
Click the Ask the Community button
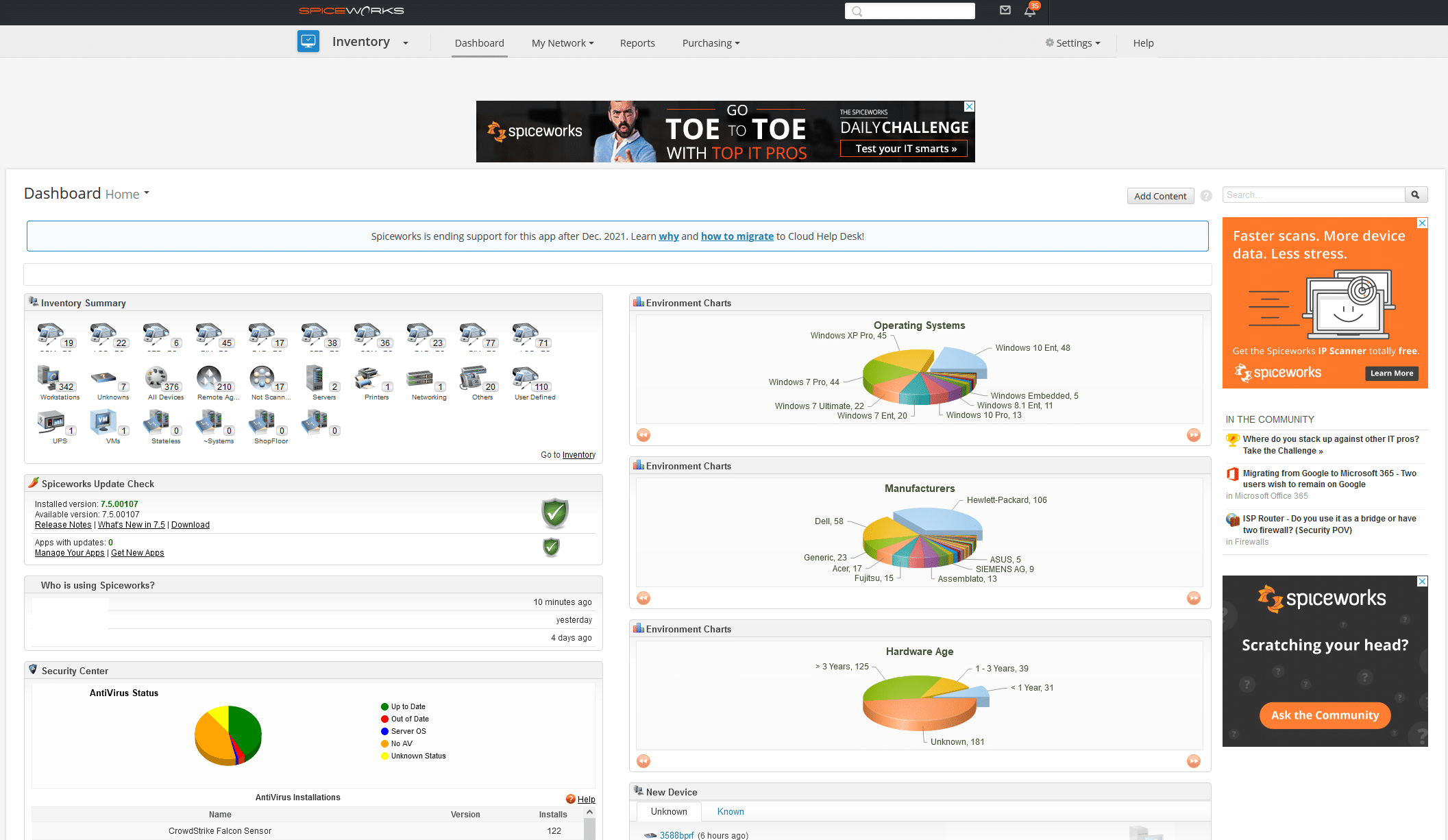1325,715
